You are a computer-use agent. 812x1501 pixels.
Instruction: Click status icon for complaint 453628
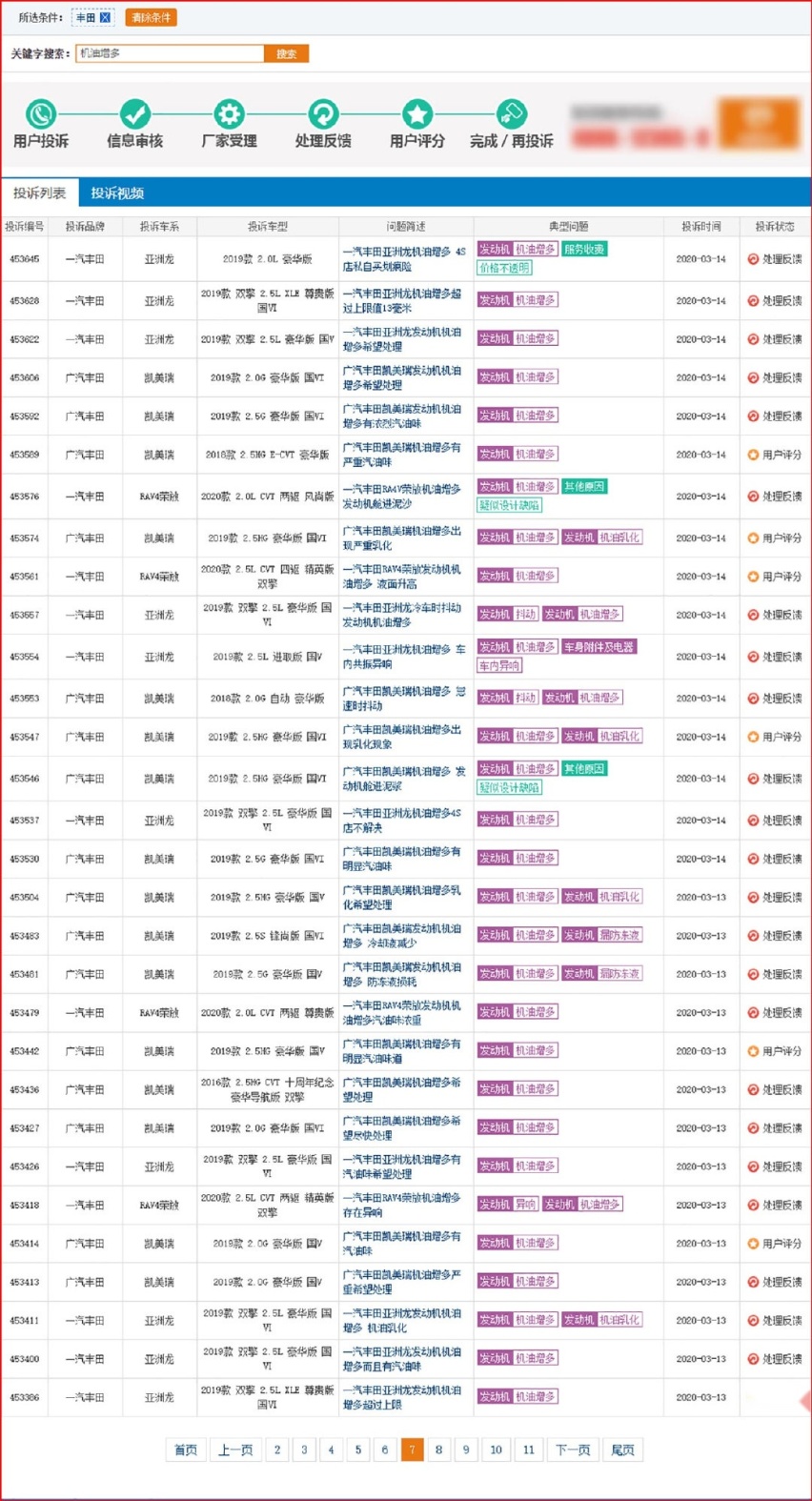click(753, 301)
